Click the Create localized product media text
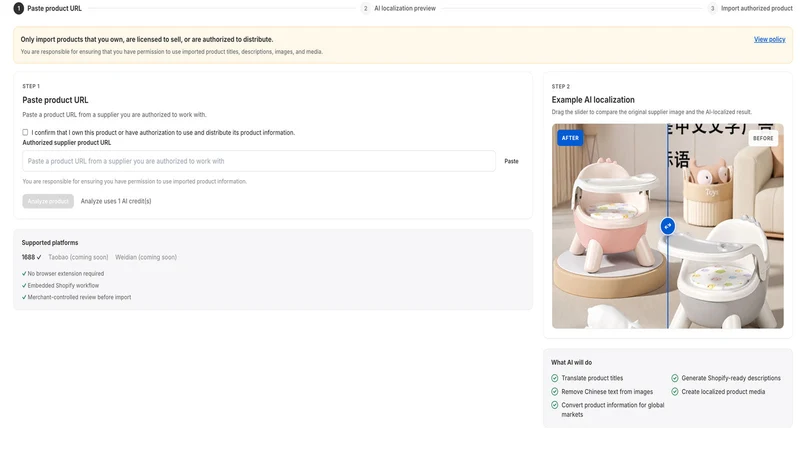Viewport: 800px width, 450px height. pyautogui.click(x=723, y=391)
